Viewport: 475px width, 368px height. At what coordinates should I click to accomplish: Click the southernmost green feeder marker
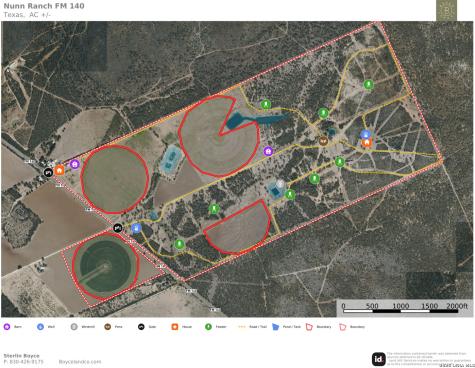(179, 244)
